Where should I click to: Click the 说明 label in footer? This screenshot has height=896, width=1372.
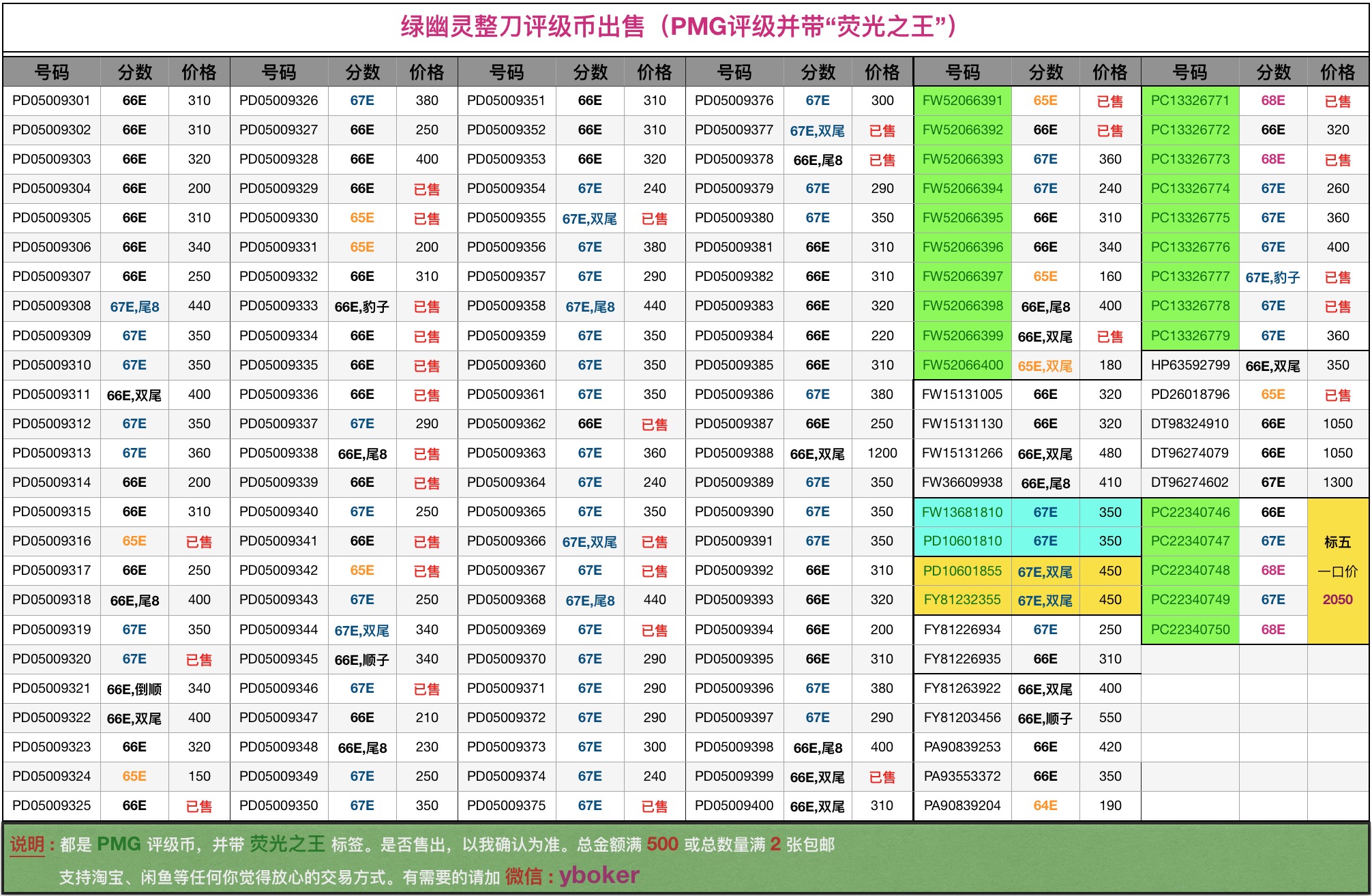coord(27,844)
